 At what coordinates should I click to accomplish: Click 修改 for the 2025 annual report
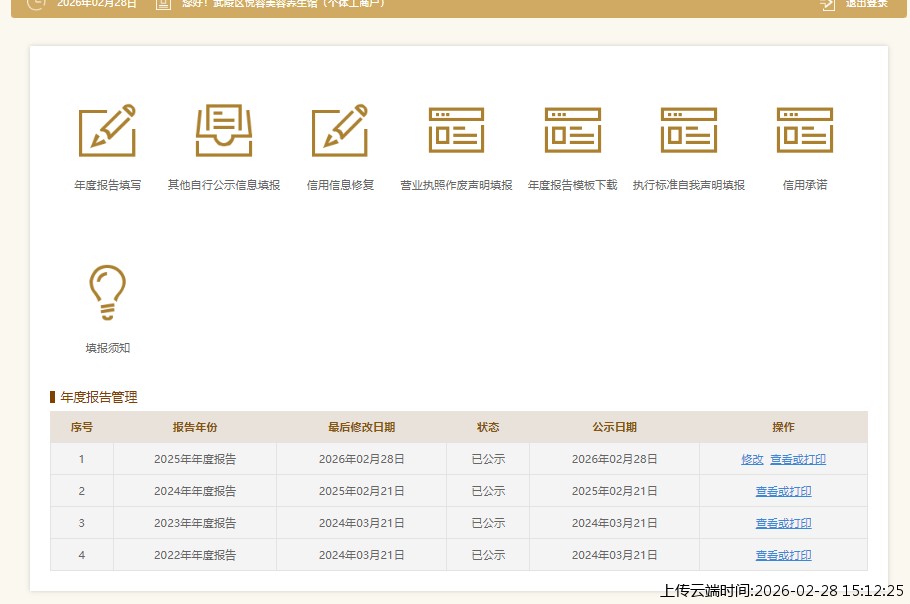[752, 459]
